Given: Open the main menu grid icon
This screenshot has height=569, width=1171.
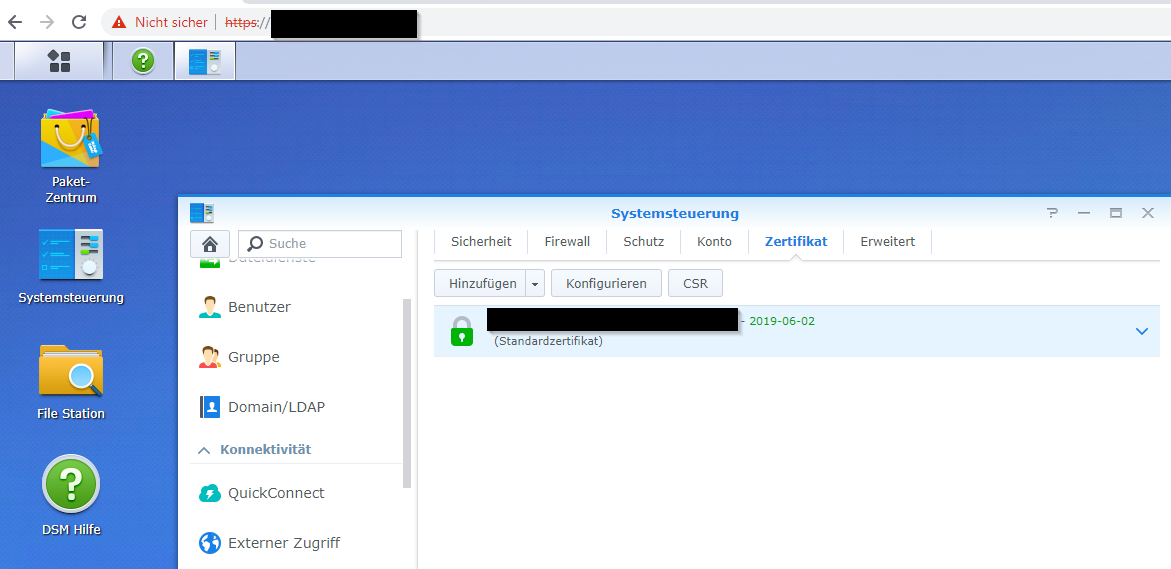Looking at the screenshot, I should (x=59, y=62).
